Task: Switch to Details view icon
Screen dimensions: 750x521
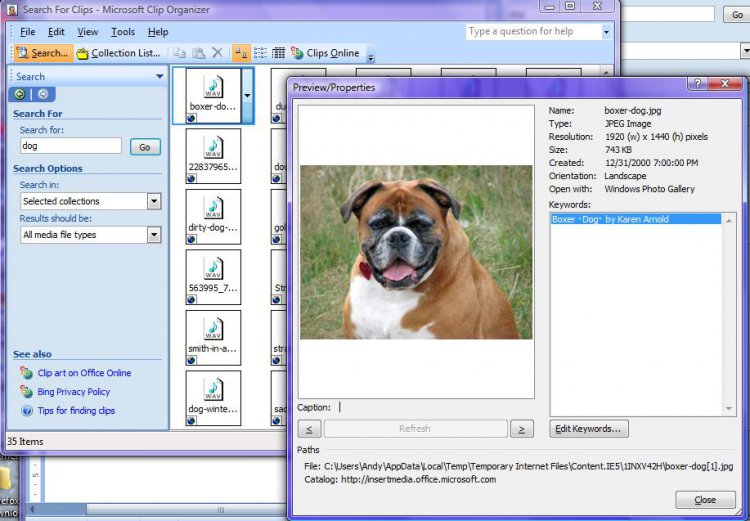Action: pyautogui.click(x=278, y=53)
